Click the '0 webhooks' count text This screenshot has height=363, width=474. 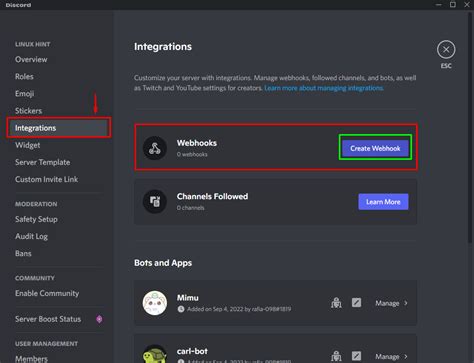[x=192, y=154]
